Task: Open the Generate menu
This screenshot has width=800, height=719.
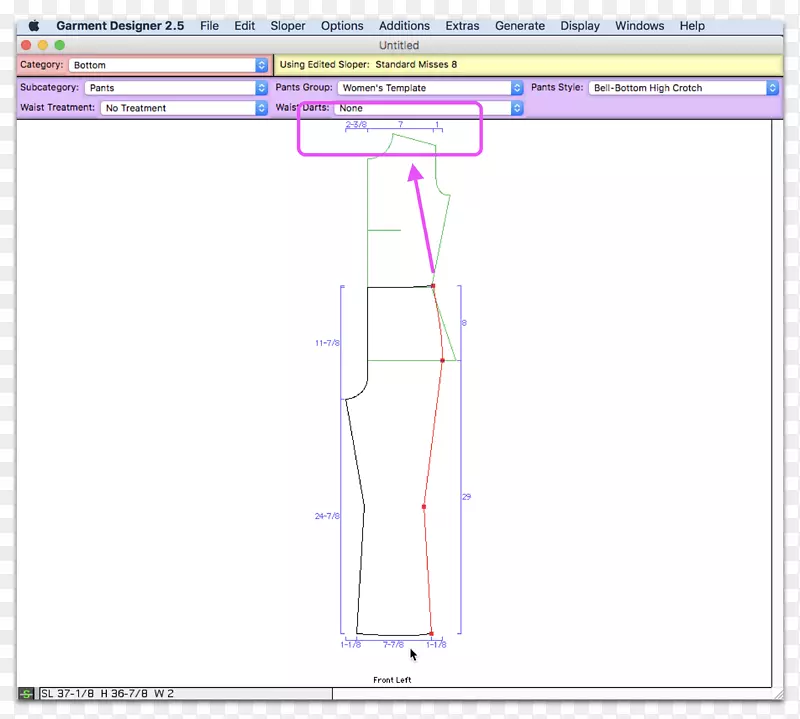Action: [520, 26]
